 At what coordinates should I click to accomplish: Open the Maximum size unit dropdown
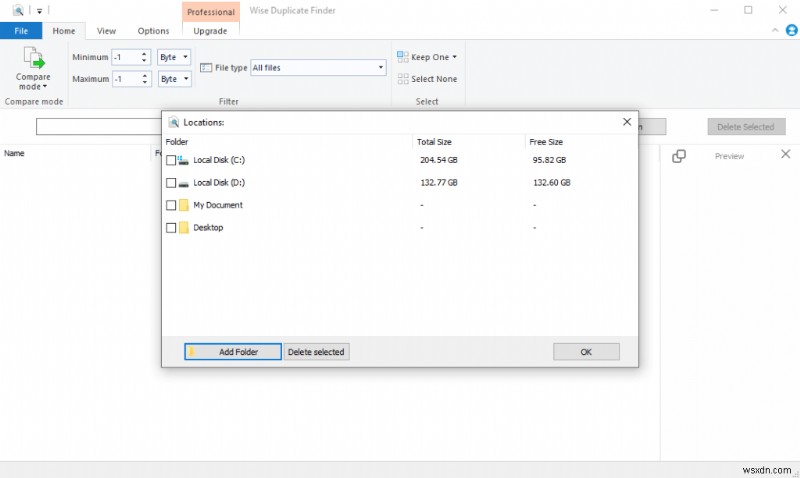174,79
